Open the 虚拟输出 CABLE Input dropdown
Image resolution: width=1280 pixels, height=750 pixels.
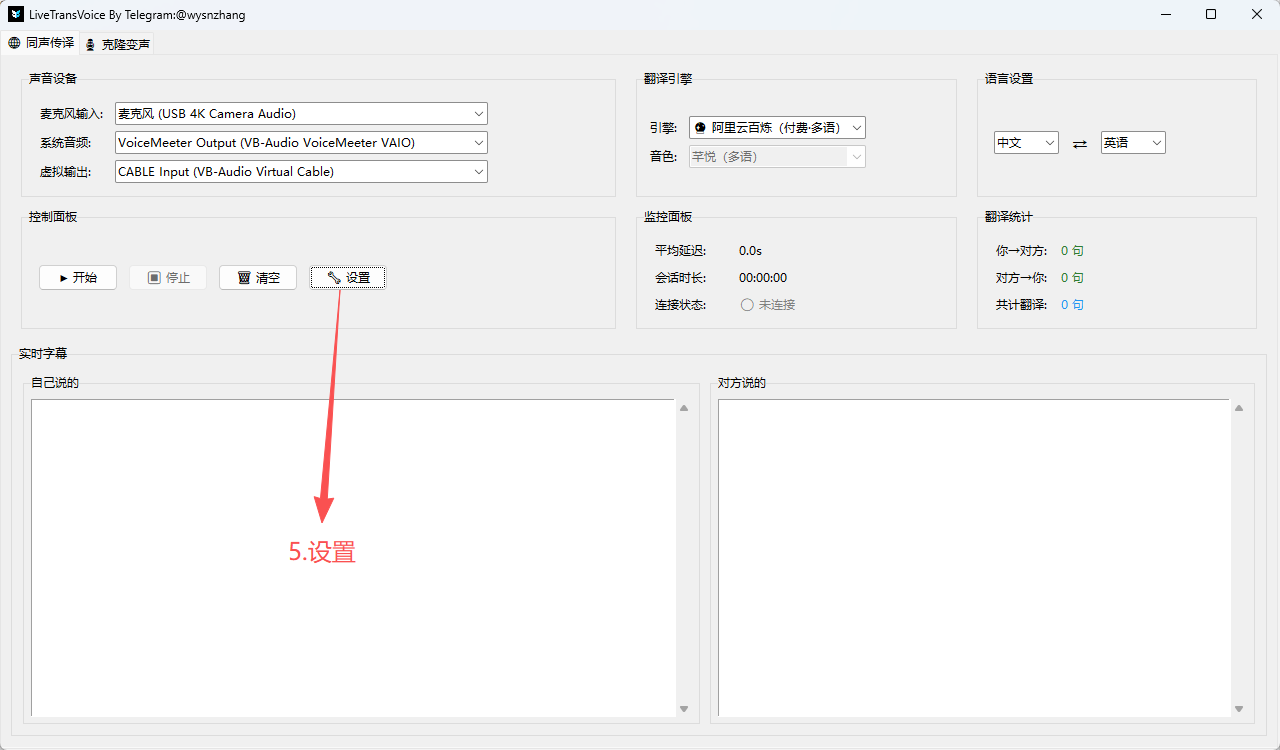(x=301, y=172)
